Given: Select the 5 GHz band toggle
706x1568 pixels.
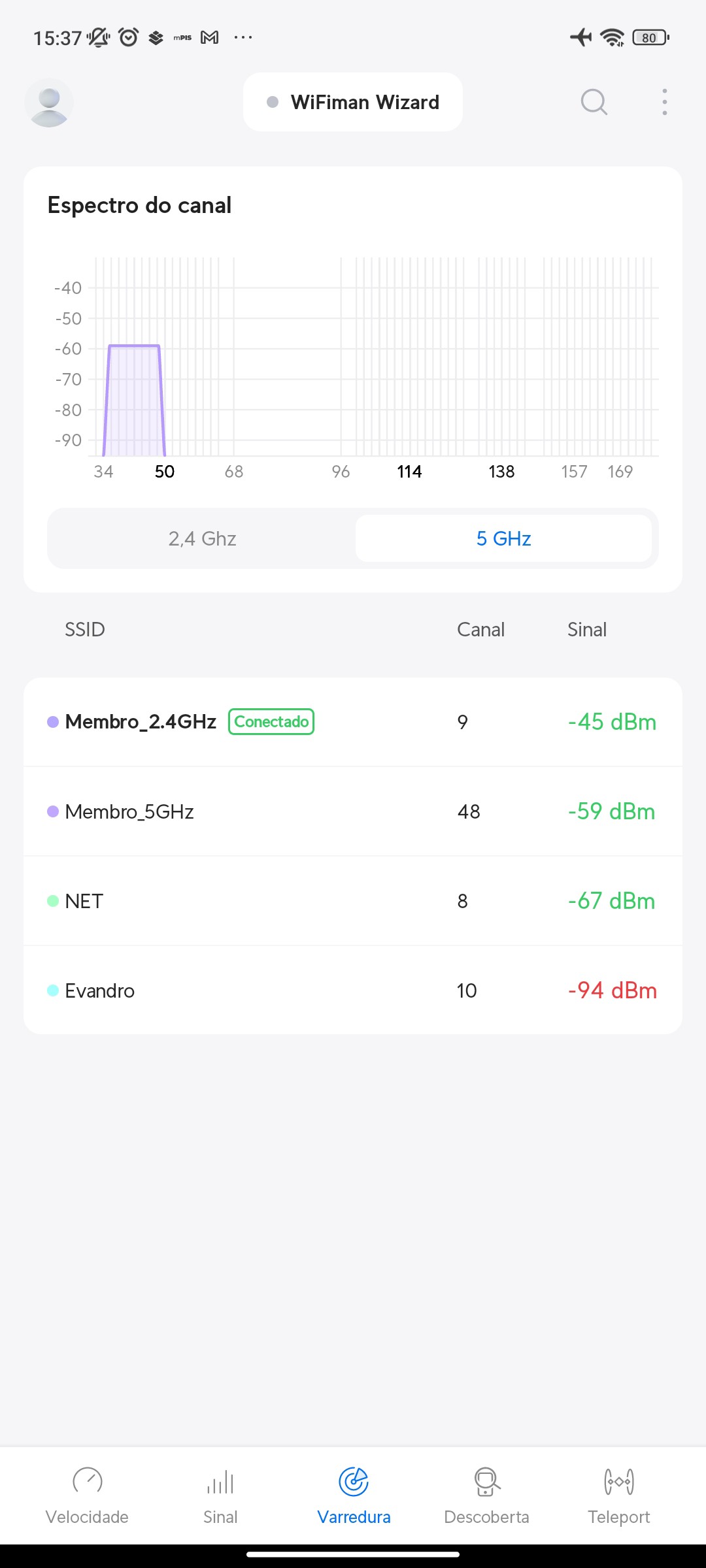Looking at the screenshot, I should click(503, 538).
